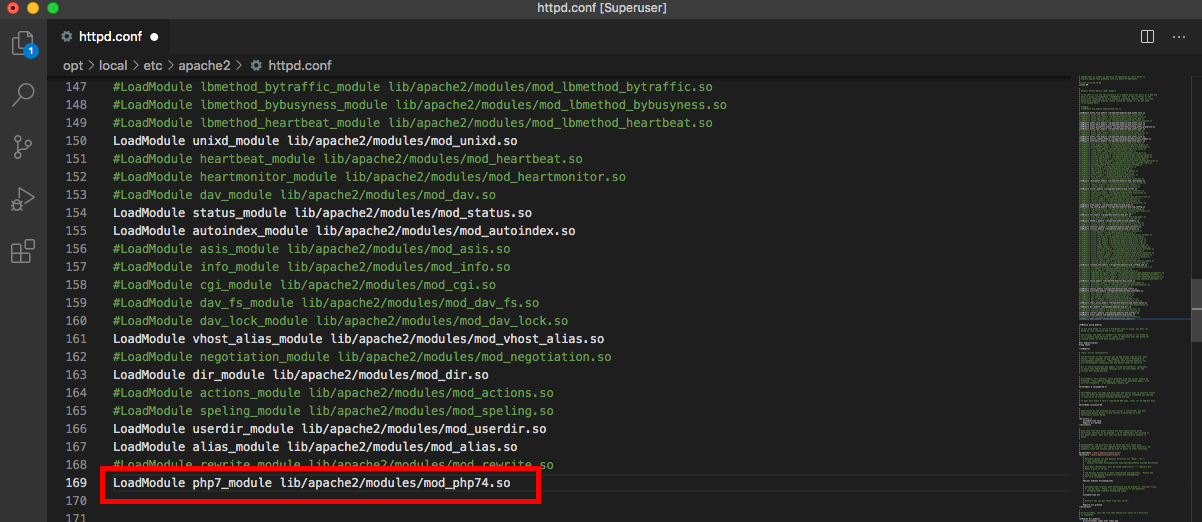Expand the 'opt' breadcrumb segment
The height and width of the screenshot is (522, 1202).
[x=73, y=65]
